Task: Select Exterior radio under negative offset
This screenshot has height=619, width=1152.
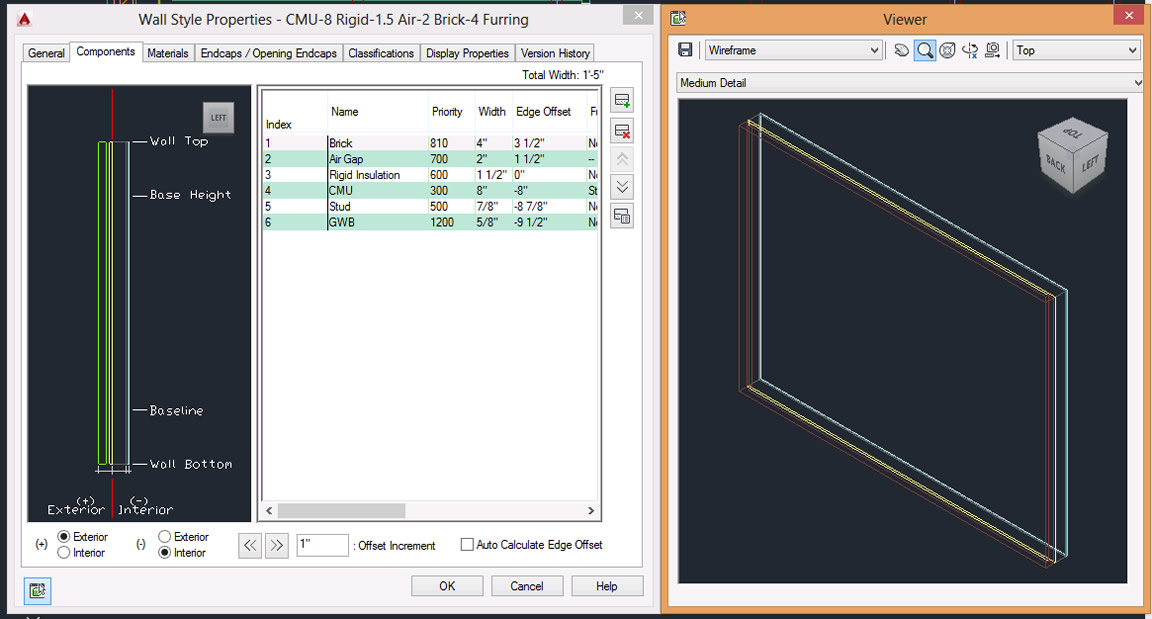Action: 165,537
